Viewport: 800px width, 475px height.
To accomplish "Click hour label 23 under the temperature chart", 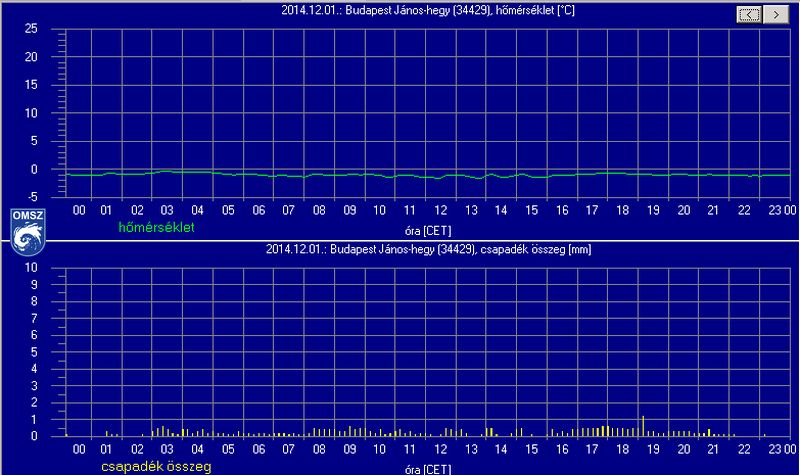I will (x=774, y=210).
